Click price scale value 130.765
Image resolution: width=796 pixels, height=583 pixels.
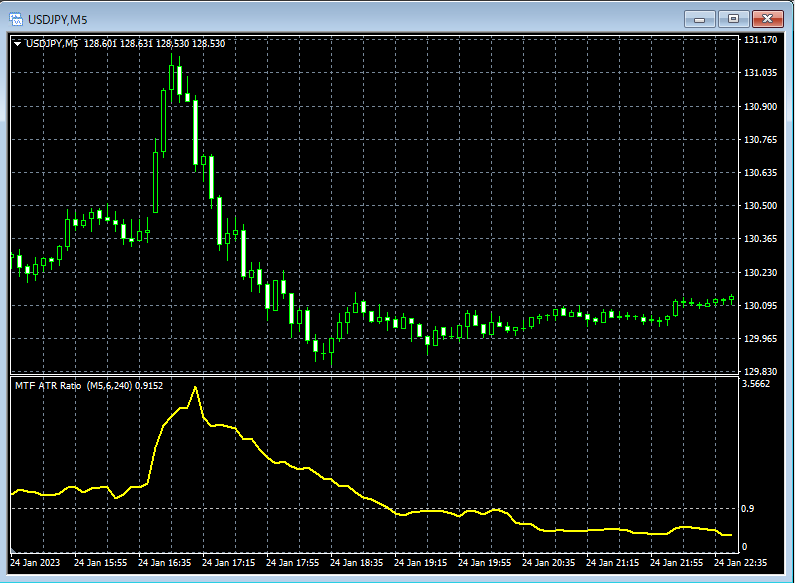(760, 139)
